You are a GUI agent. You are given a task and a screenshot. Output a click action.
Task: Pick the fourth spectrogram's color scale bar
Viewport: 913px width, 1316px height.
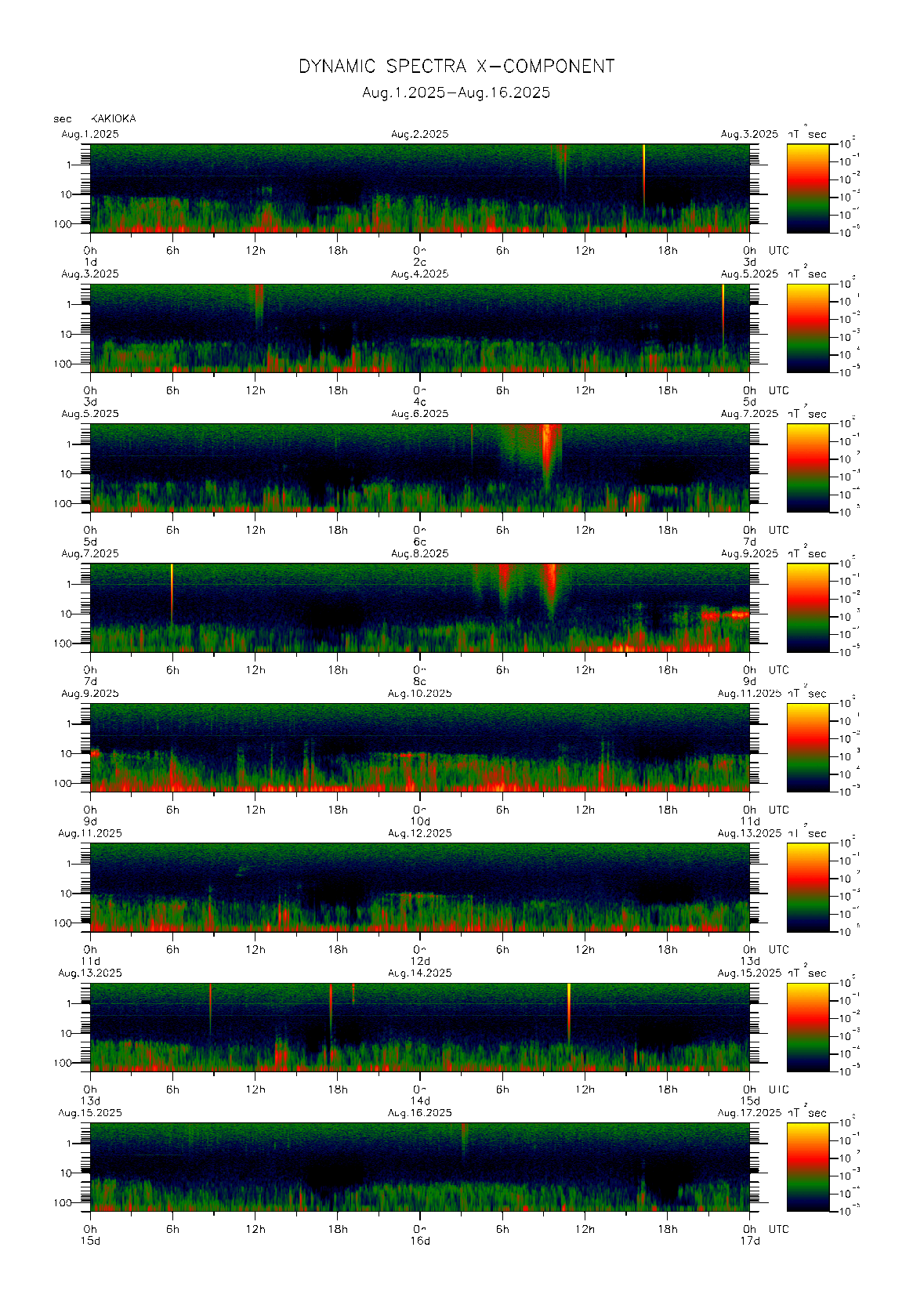click(x=807, y=607)
